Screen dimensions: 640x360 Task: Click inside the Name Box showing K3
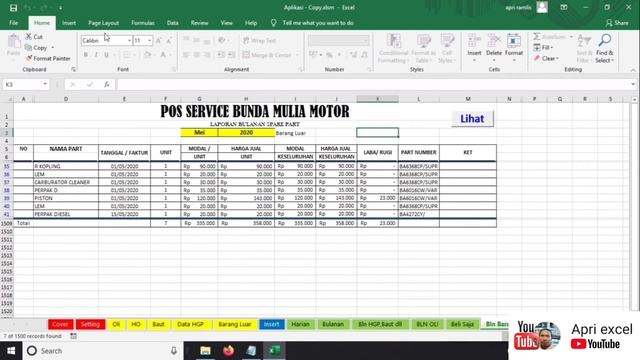point(21,84)
